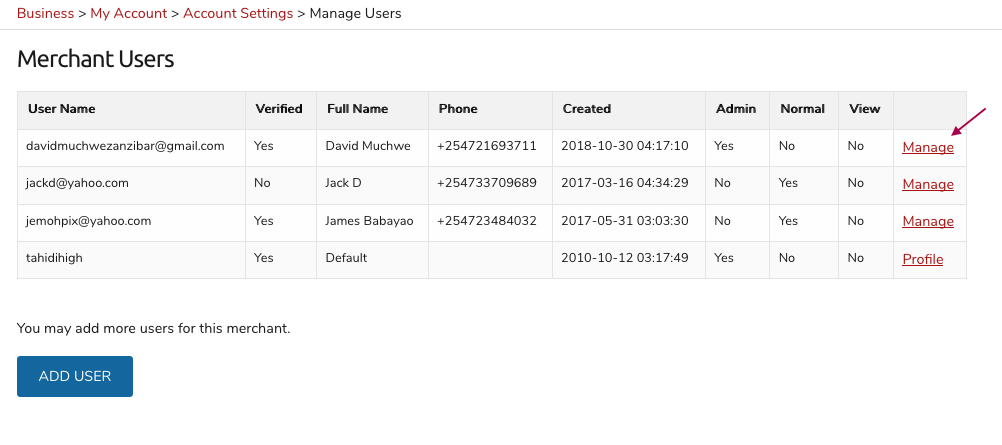
Task: Go to Account Settings breadcrumb
Action: [238, 13]
